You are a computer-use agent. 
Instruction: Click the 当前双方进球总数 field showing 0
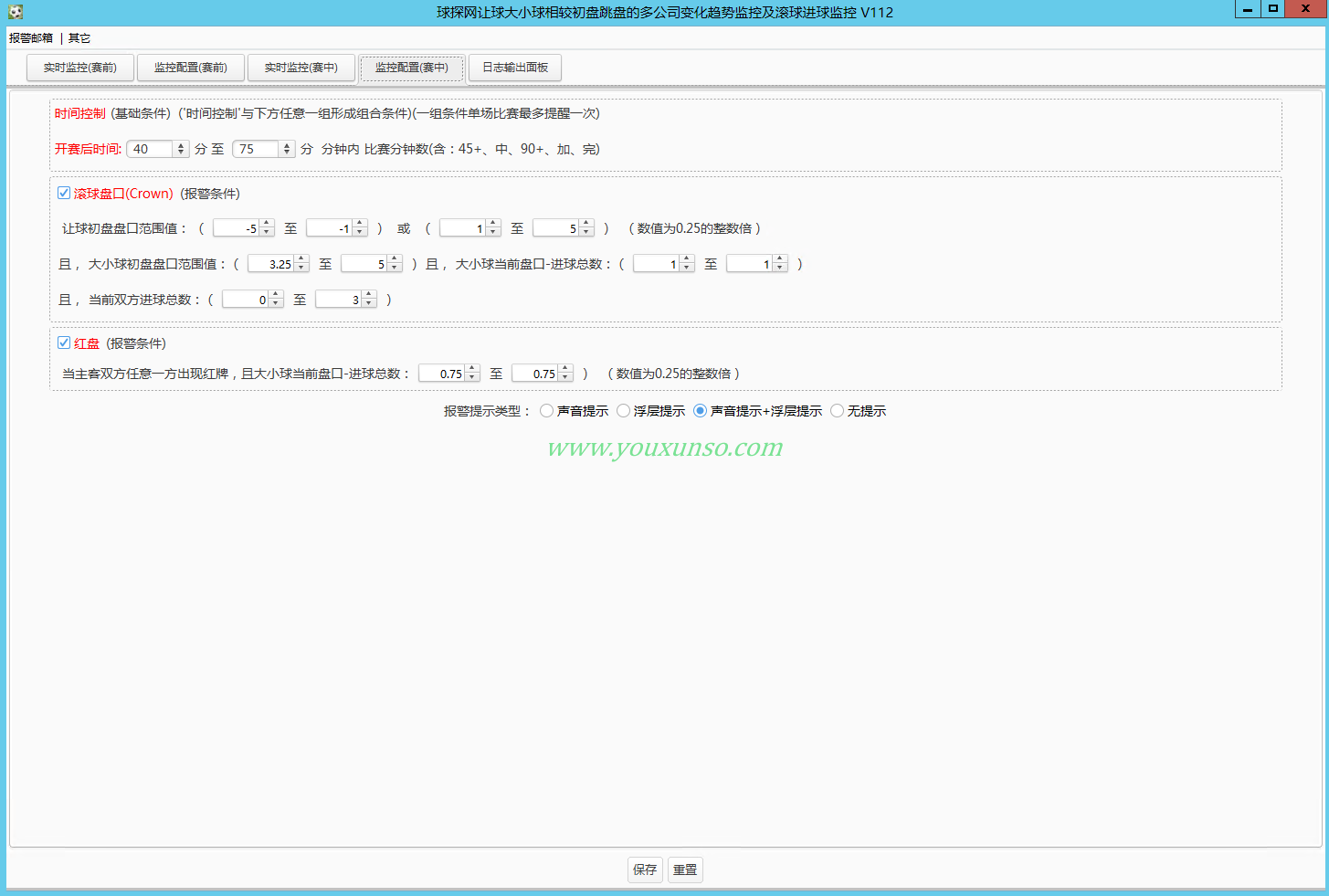pyautogui.click(x=246, y=300)
